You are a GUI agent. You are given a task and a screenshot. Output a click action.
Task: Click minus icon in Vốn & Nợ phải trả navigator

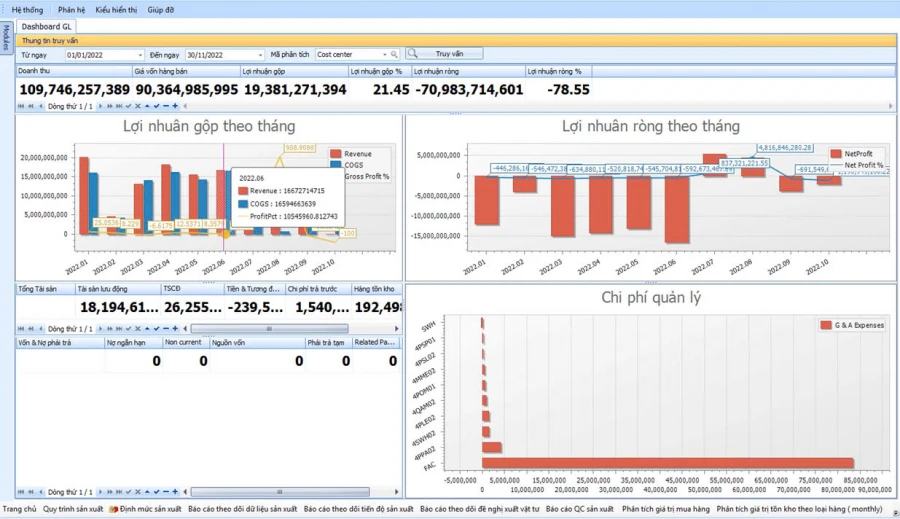pyautogui.click(x=166, y=492)
